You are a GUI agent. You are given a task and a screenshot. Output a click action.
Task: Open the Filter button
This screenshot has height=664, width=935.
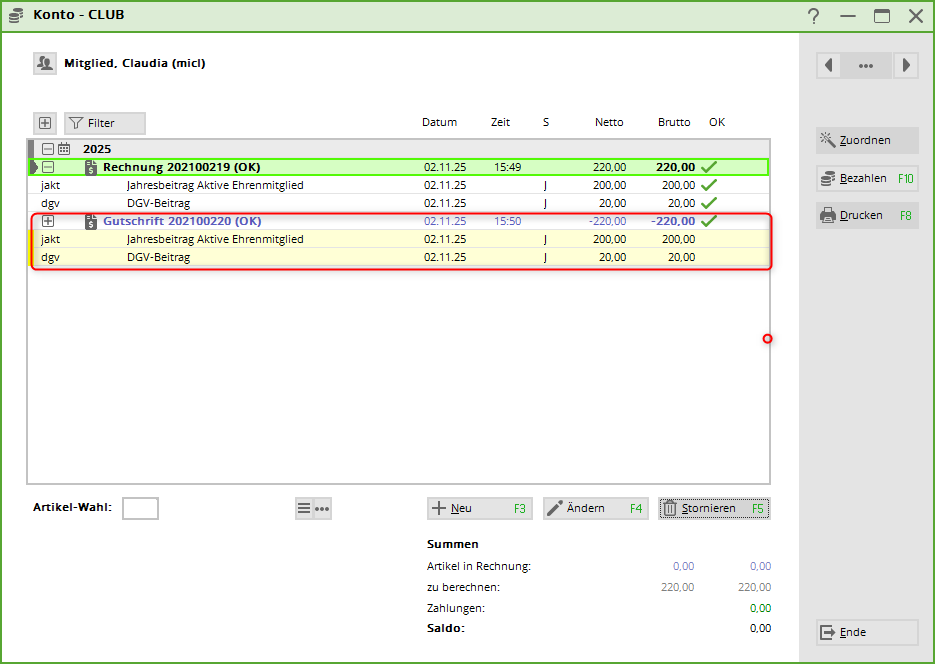pos(105,123)
